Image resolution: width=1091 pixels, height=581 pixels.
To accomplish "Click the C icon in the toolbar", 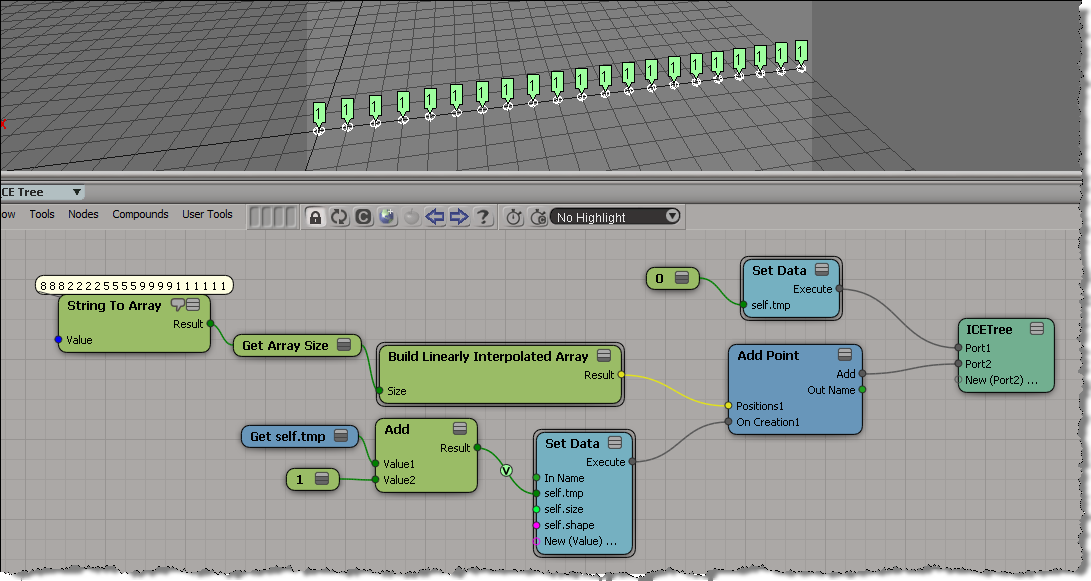I will (363, 217).
